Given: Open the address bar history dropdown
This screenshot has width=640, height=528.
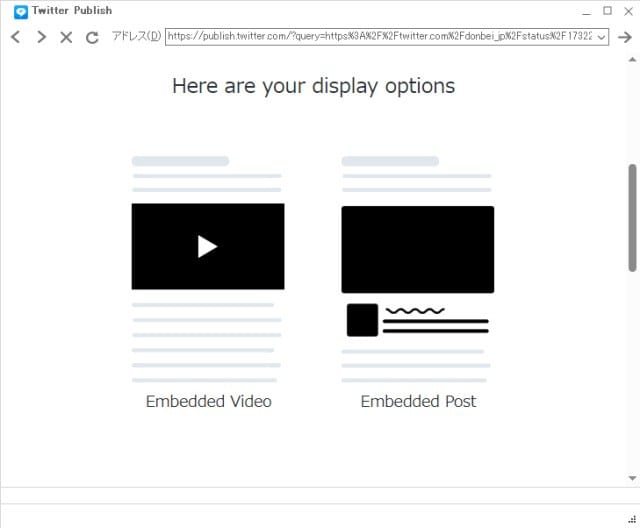Looking at the screenshot, I should (x=601, y=37).
